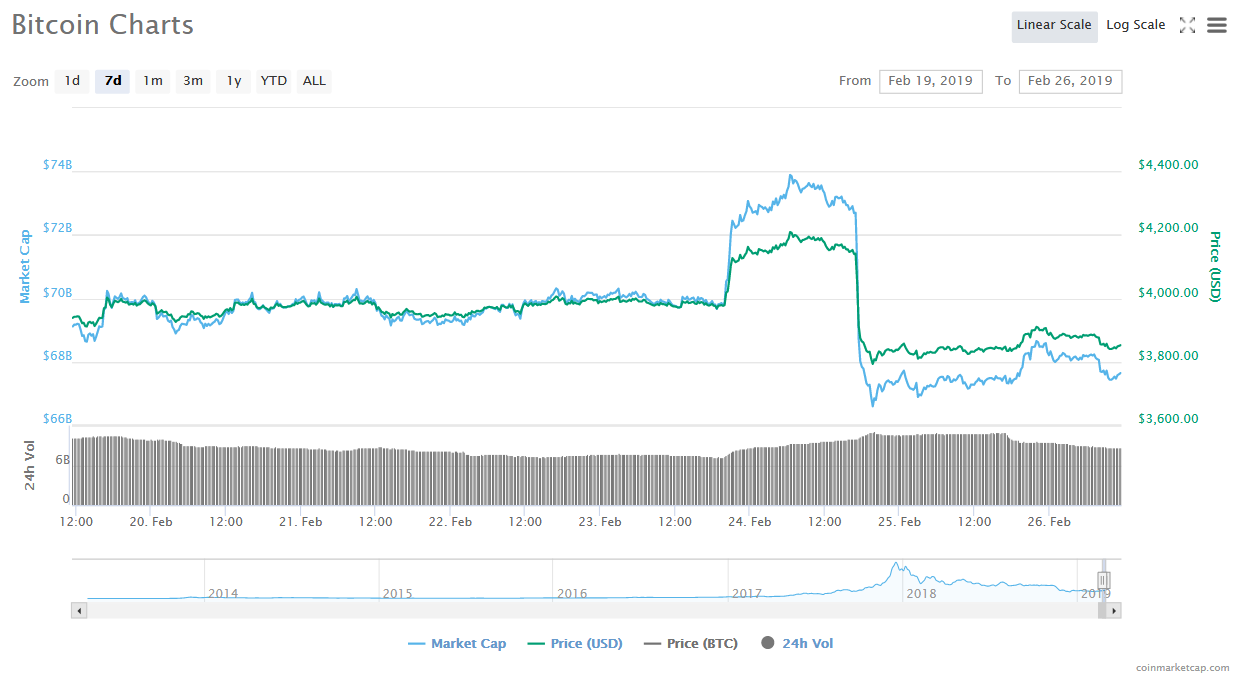Edit the To date field

[1070, 81]
